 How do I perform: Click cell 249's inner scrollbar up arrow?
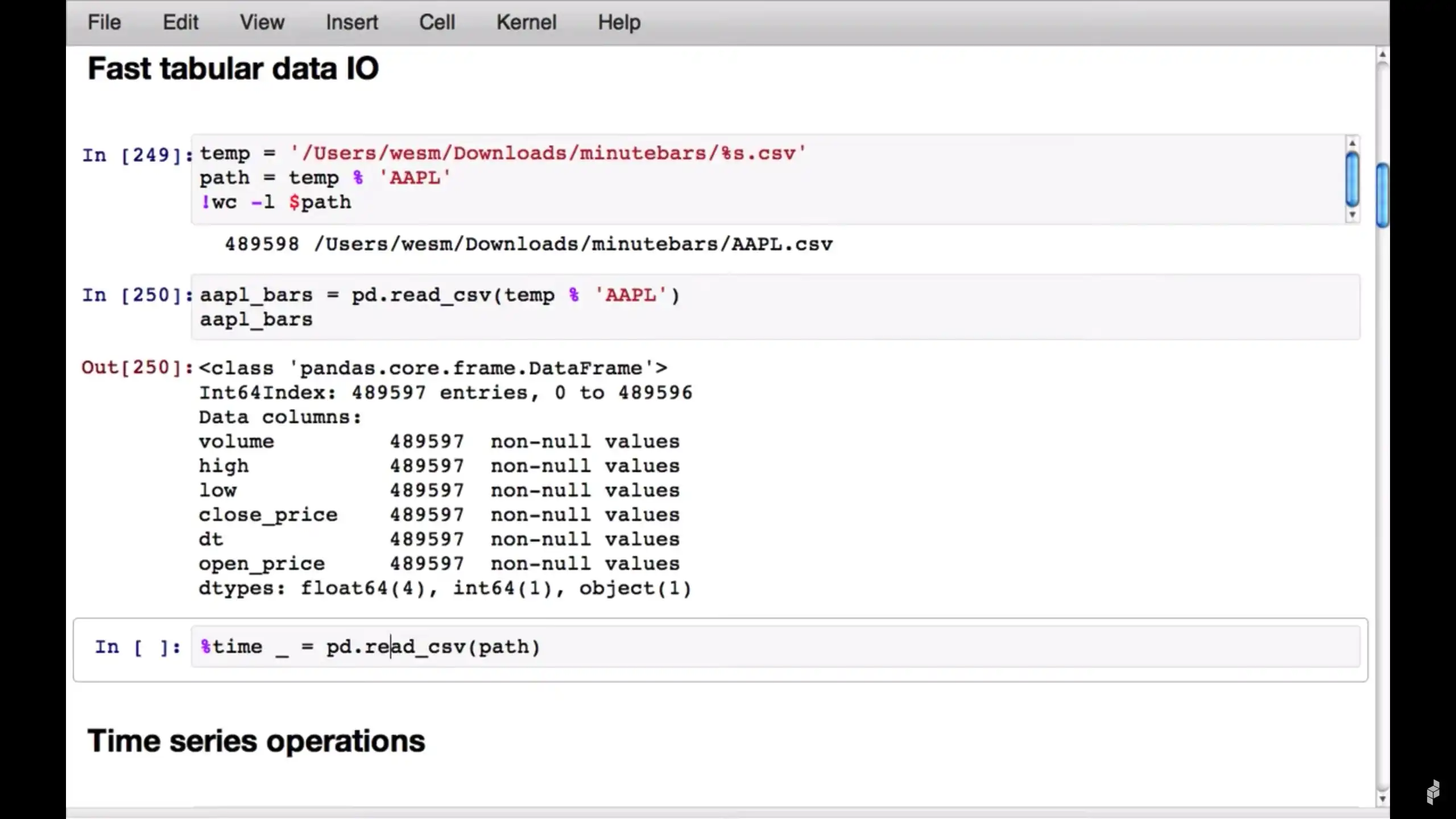[1352, 143]
